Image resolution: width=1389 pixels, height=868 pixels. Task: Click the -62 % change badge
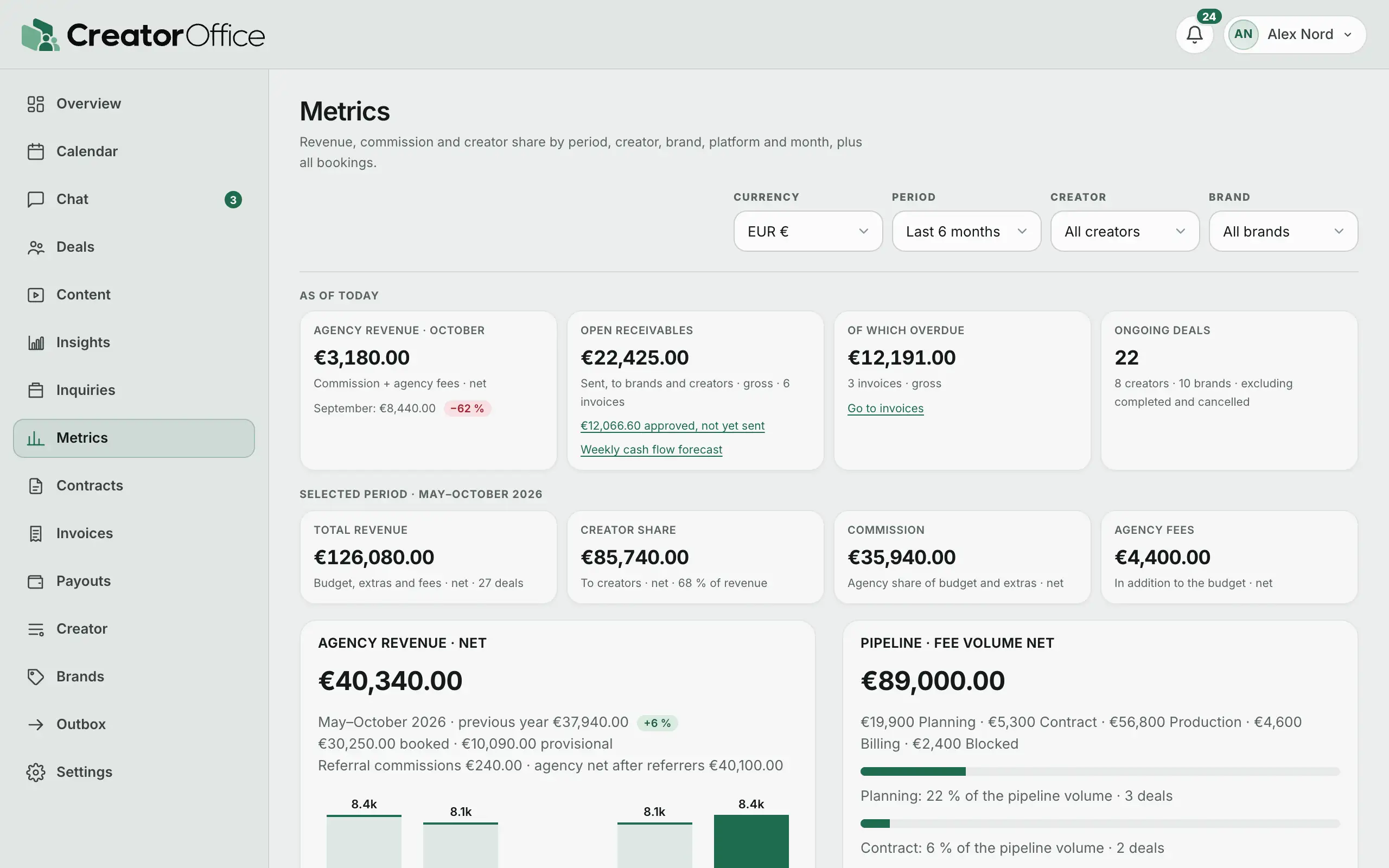point(467,408)
